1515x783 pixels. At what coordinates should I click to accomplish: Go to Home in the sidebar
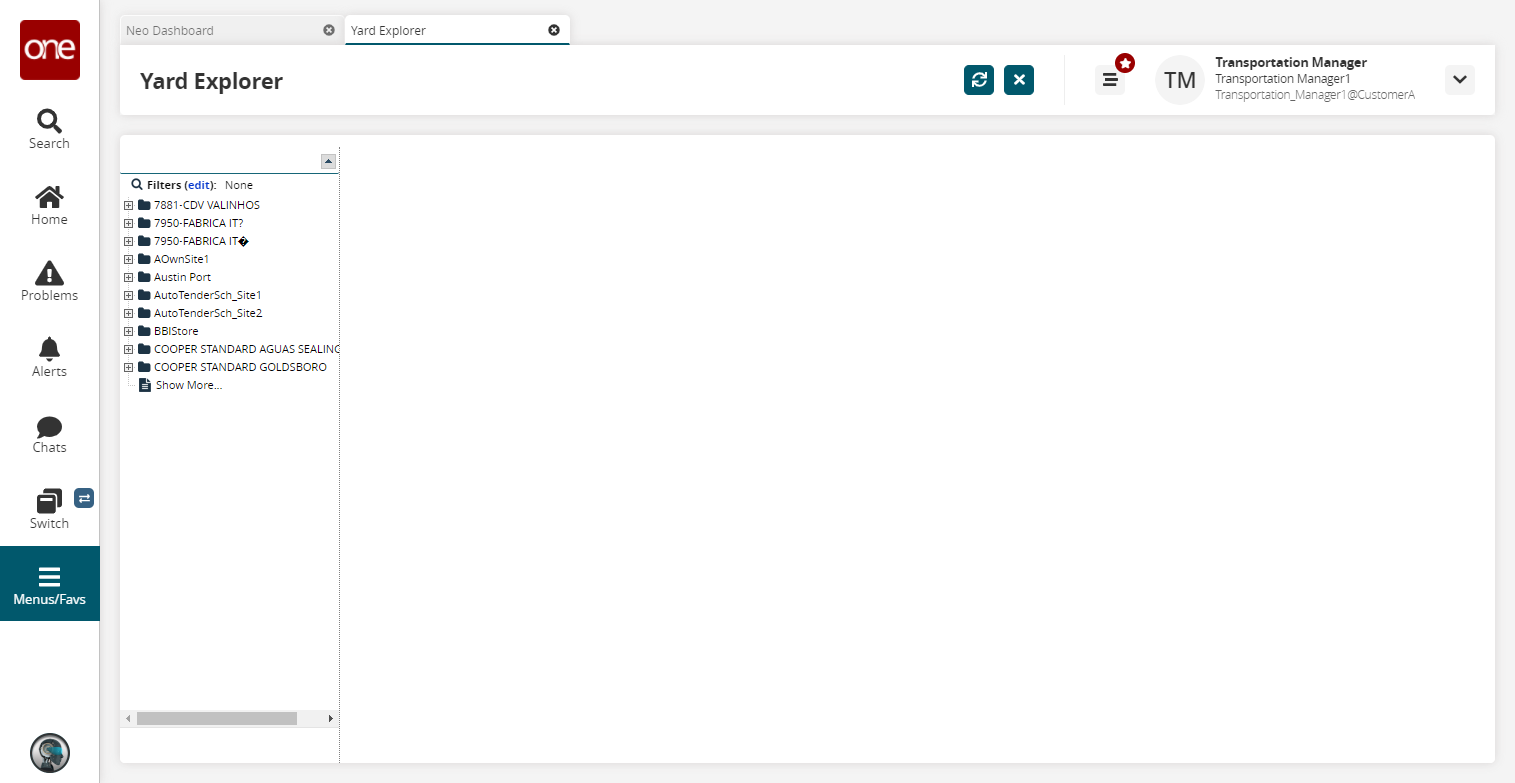tap(49, 206)
